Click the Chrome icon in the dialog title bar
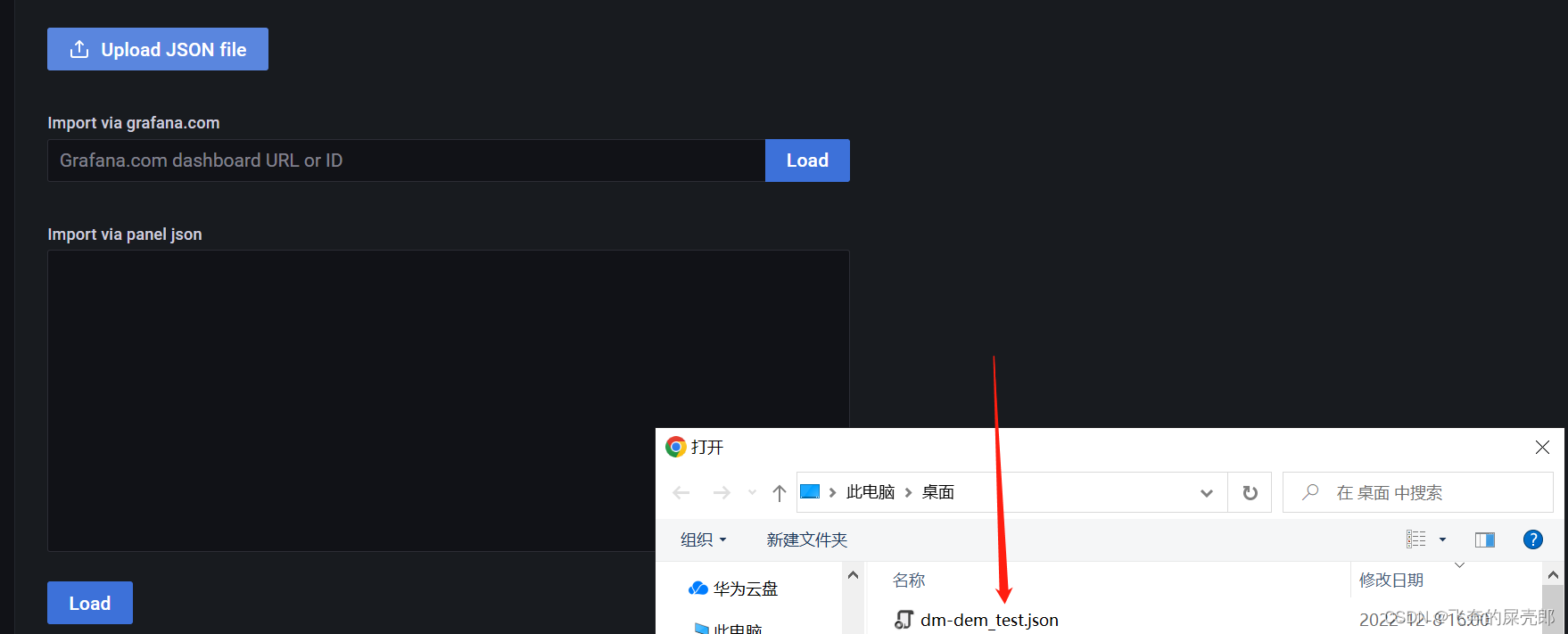This screenshot has height=634, width=1568. pyautogui.click(x=675, y=447)
